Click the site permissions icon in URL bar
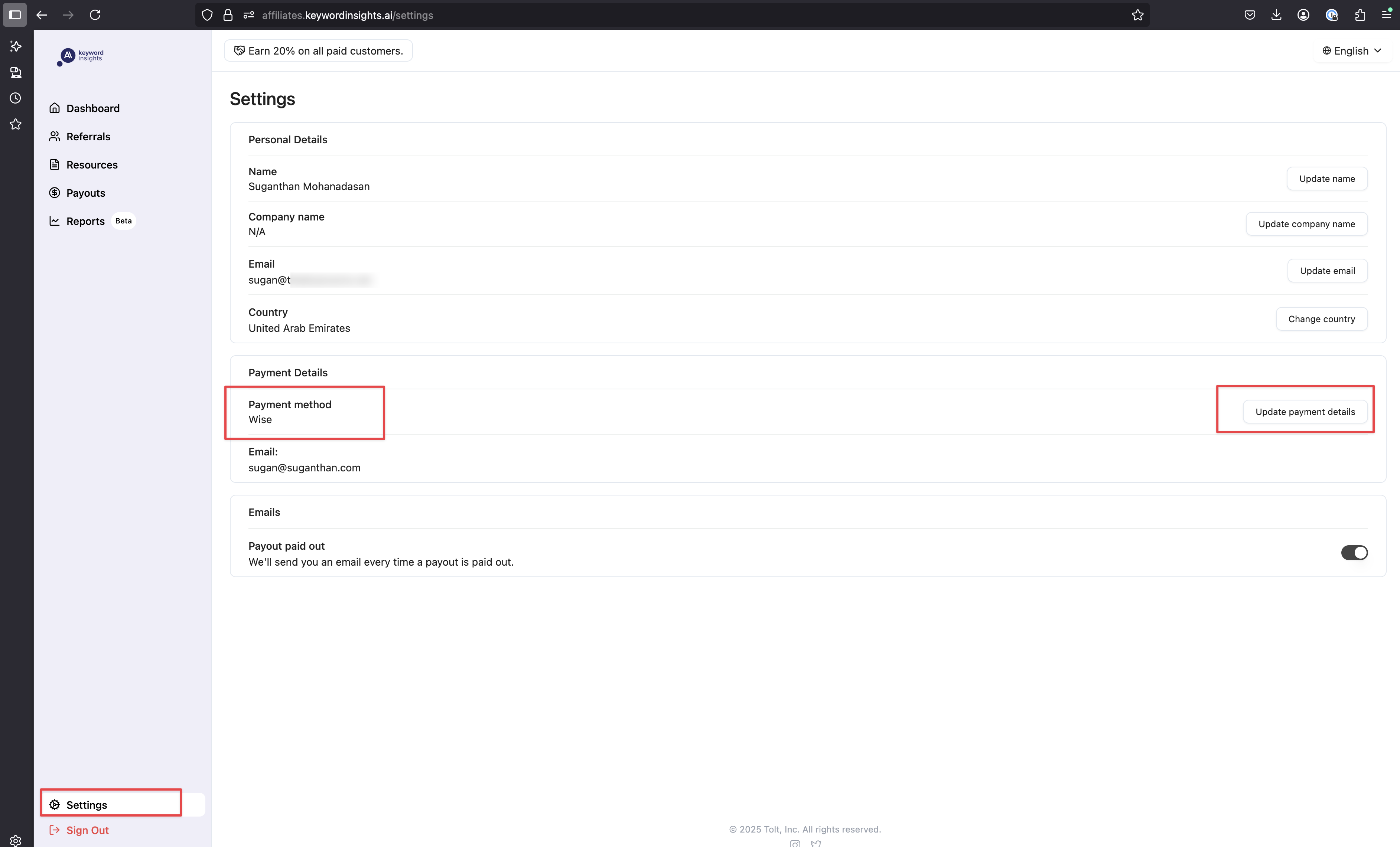This screenshot has height=847, width=1400. click(x=248, y=15)
